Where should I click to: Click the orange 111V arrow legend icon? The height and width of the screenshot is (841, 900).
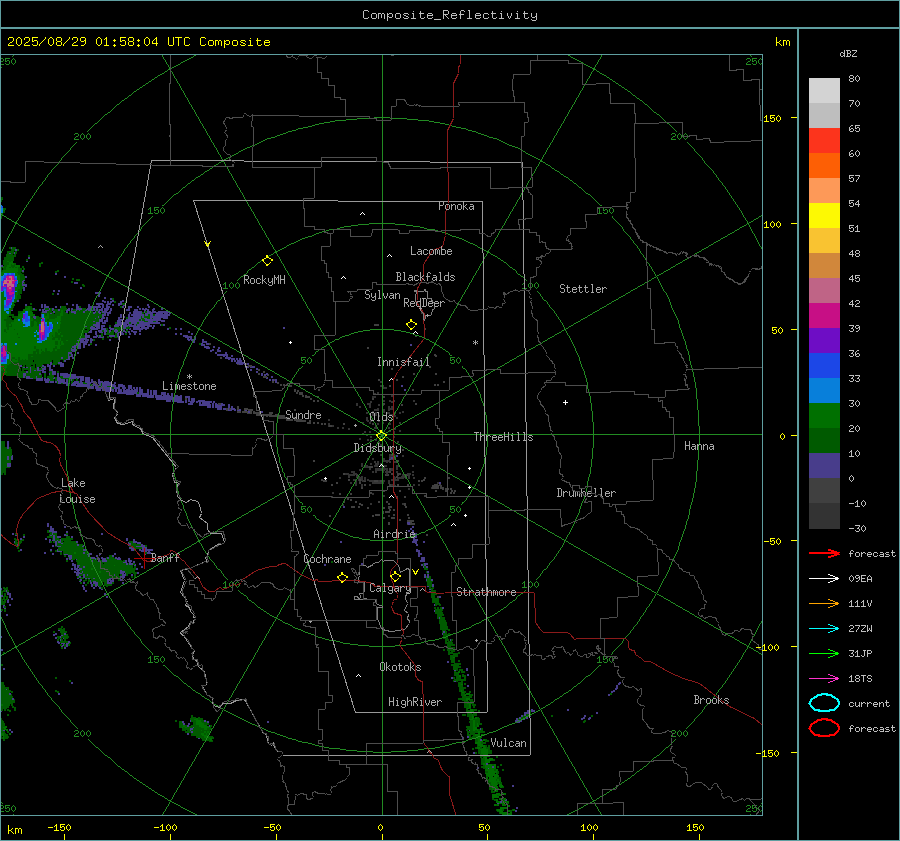click(824, 603)
